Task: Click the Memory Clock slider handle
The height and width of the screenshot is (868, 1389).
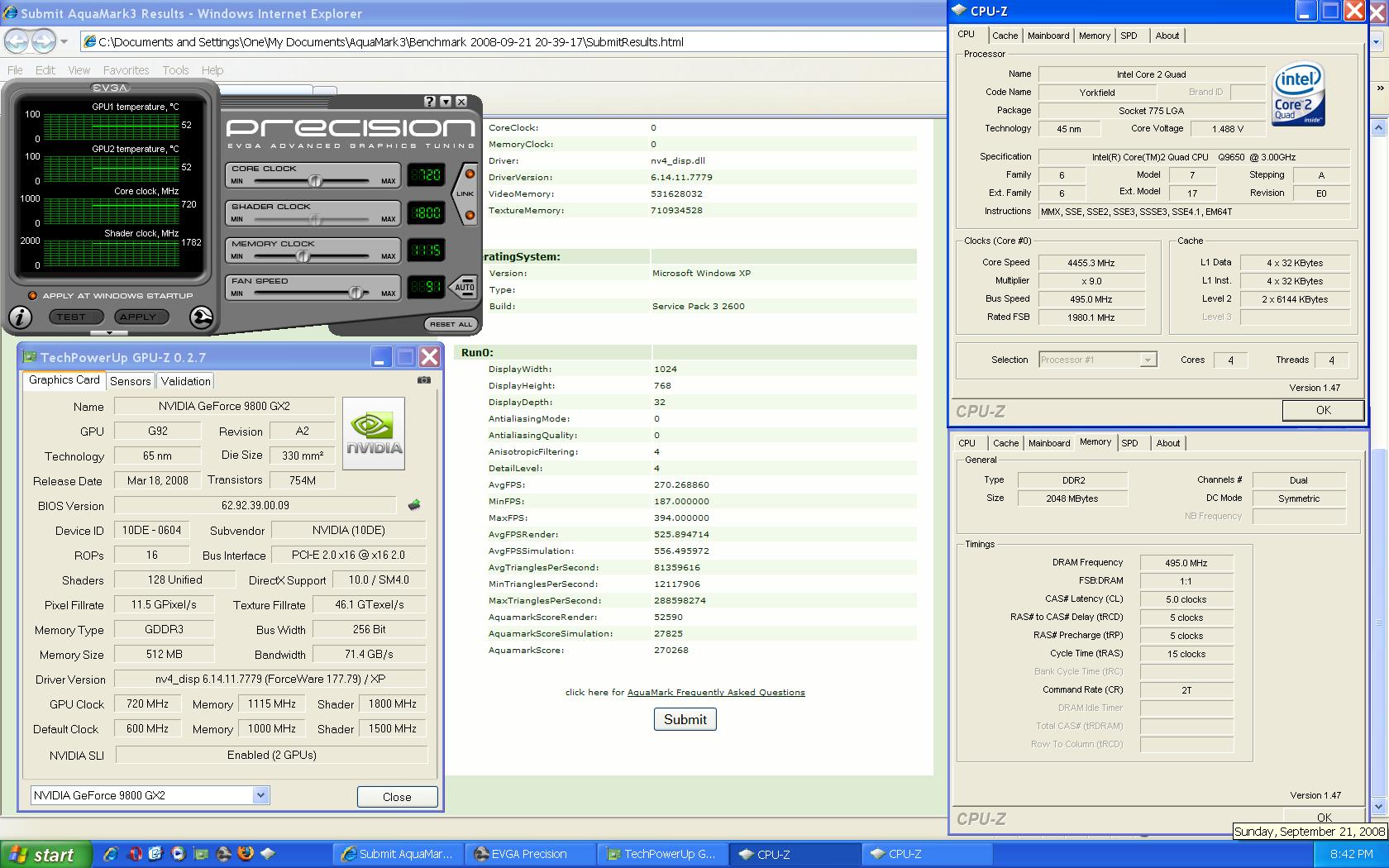Action: coord(303,255)
